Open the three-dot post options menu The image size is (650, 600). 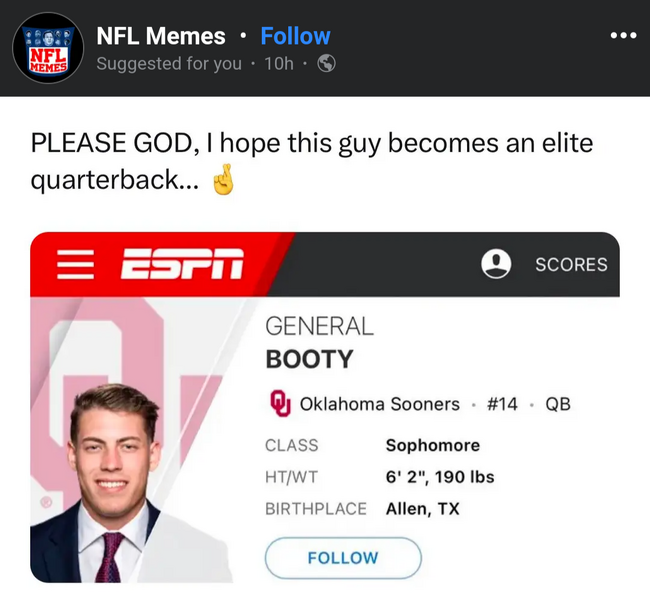tap(623, 36)
